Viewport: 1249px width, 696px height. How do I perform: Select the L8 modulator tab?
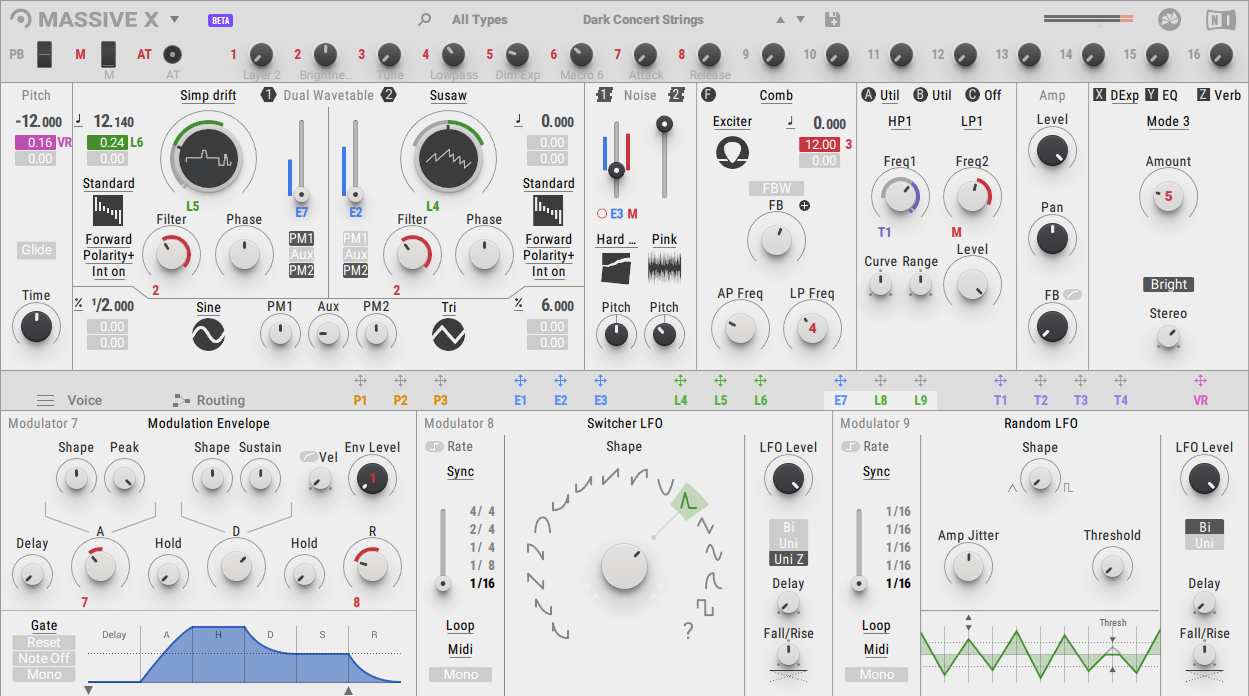[x=880, y=400]
